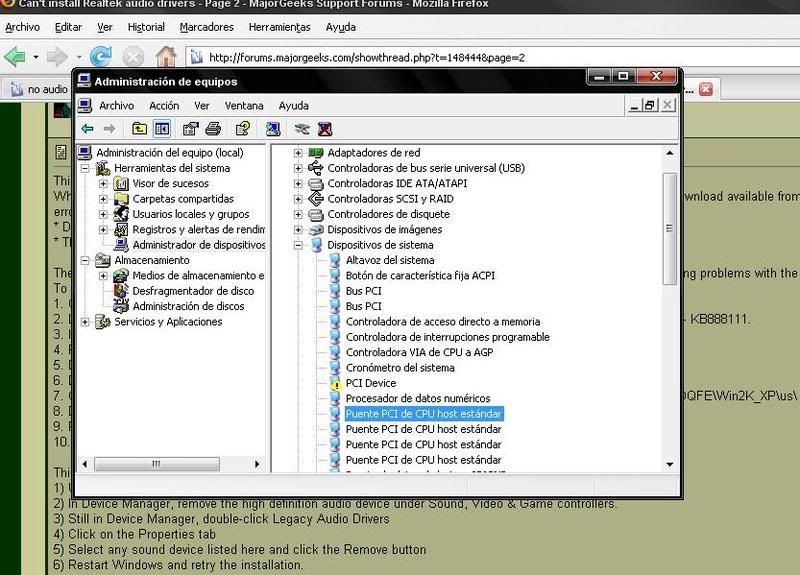800x575 pixels.
Task: Open Firefox Marcadores menu
Action: point(207,27)
